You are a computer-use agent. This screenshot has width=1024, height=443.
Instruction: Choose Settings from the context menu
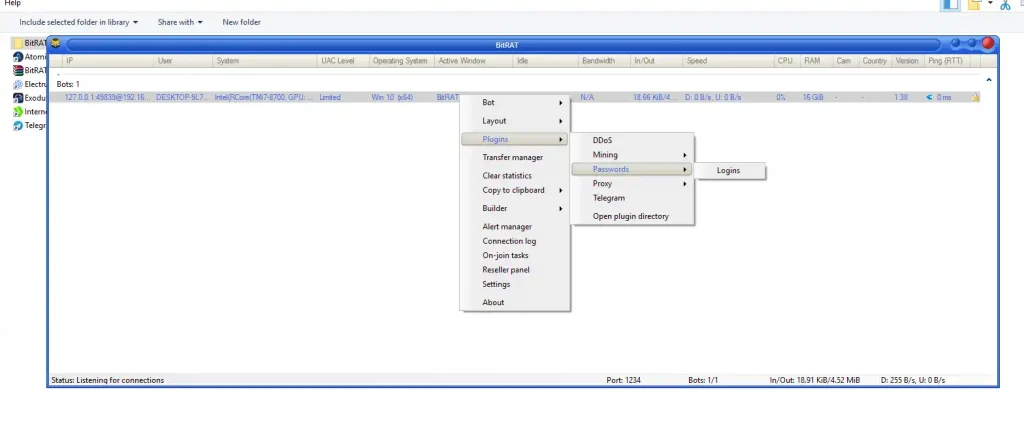pyautogui.click(x=496, y=284)
